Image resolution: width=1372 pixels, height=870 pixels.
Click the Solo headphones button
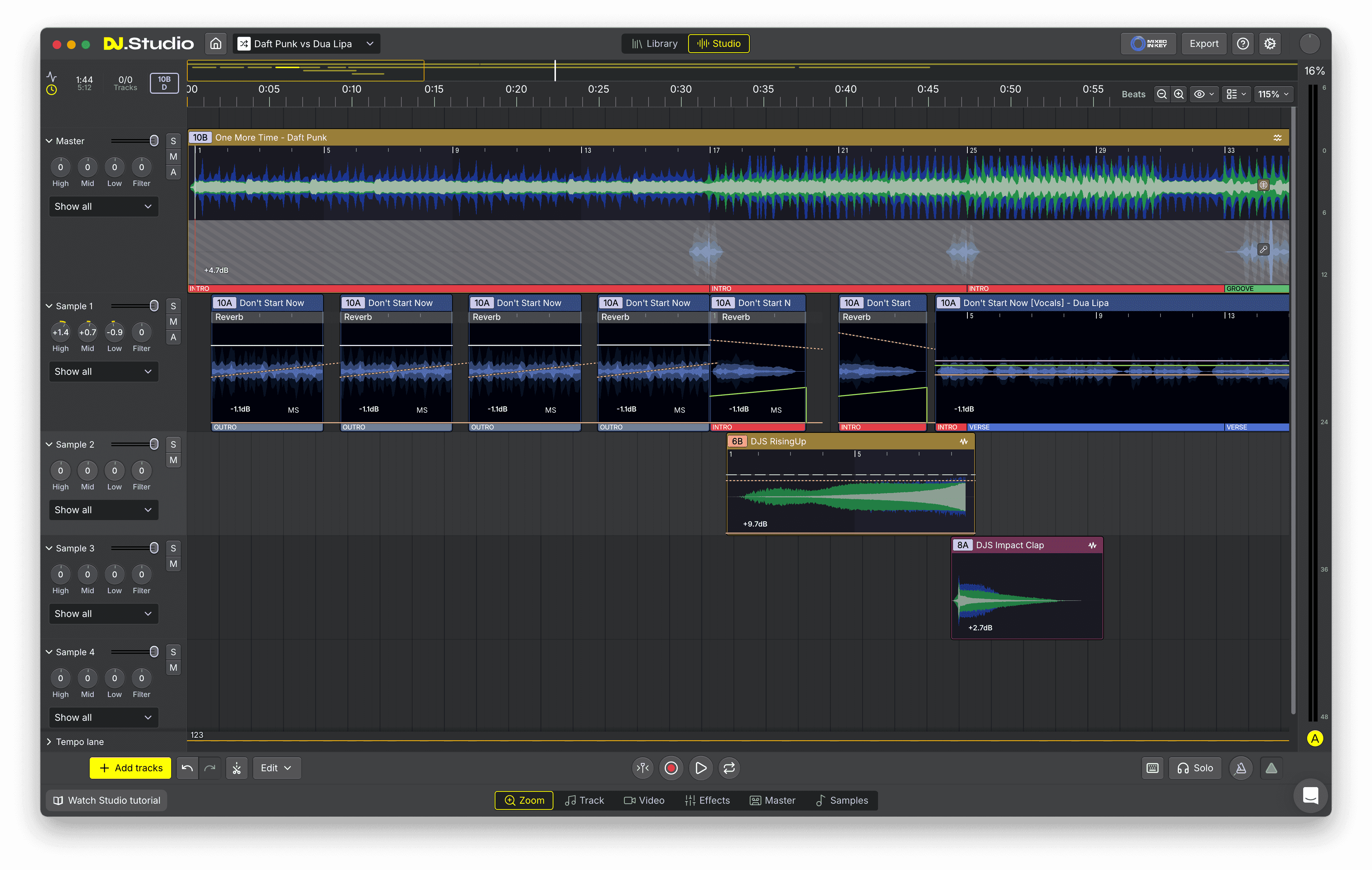(x=1195, y=768)
